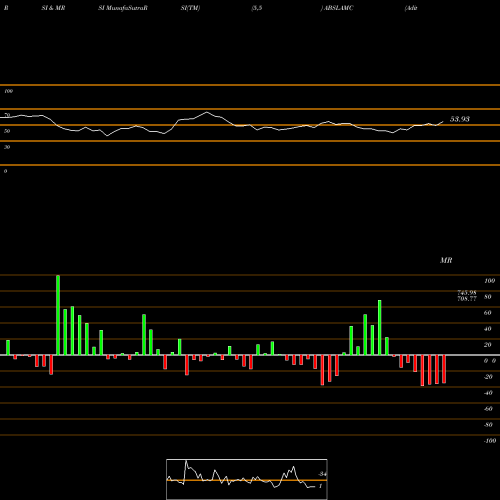Click the 'SI & MR' header text
The image size is (500, 500).
pyautogui.click(x=53, y=8)
